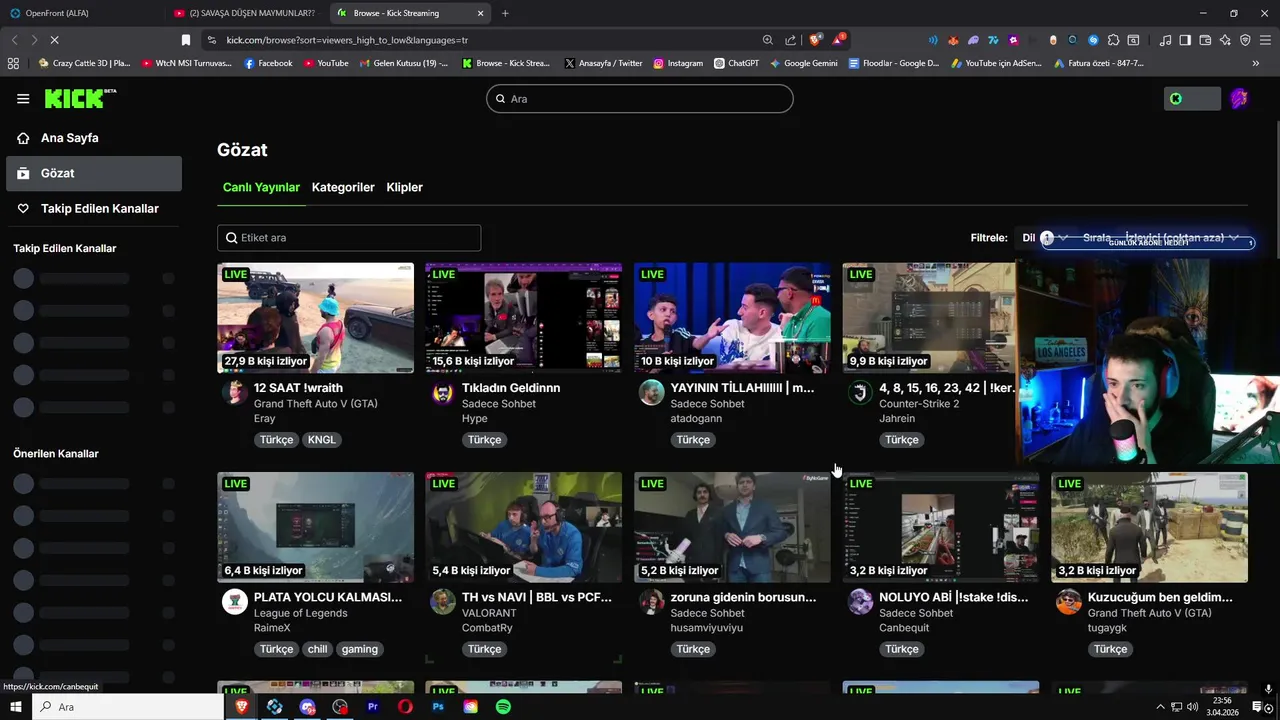
Task: Click the Kick points balance button
Action: (1193, 98)
